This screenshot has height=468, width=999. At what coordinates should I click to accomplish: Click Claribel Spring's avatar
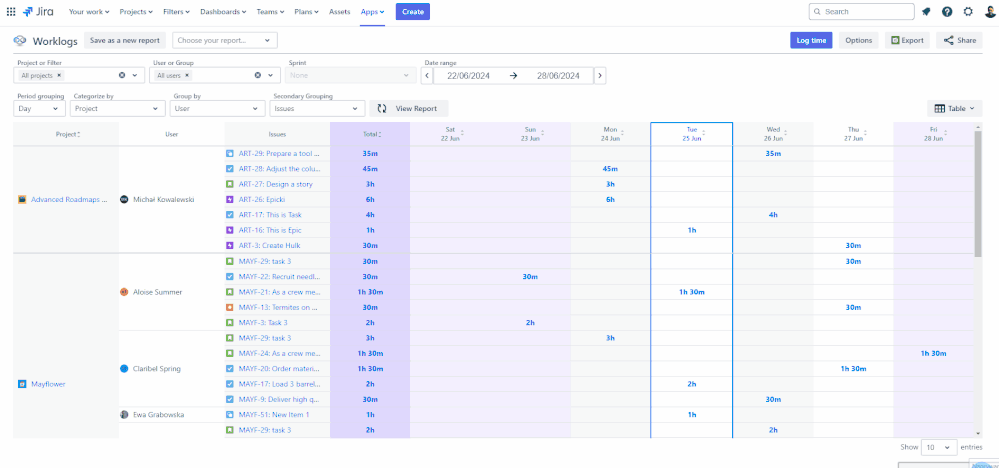point(124,368)
